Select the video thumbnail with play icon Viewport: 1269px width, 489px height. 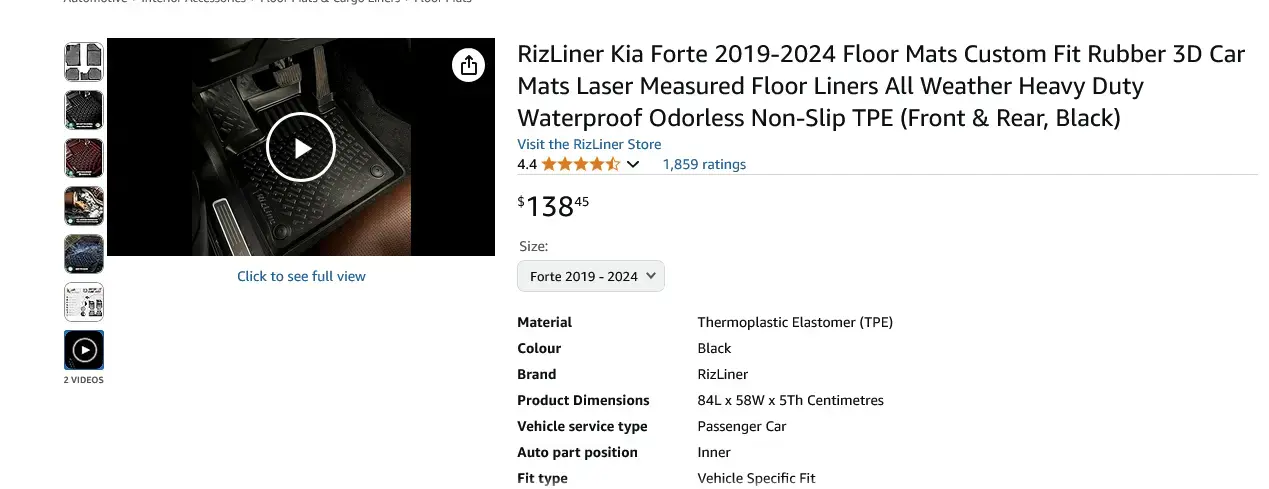click(x=84, y=350)
